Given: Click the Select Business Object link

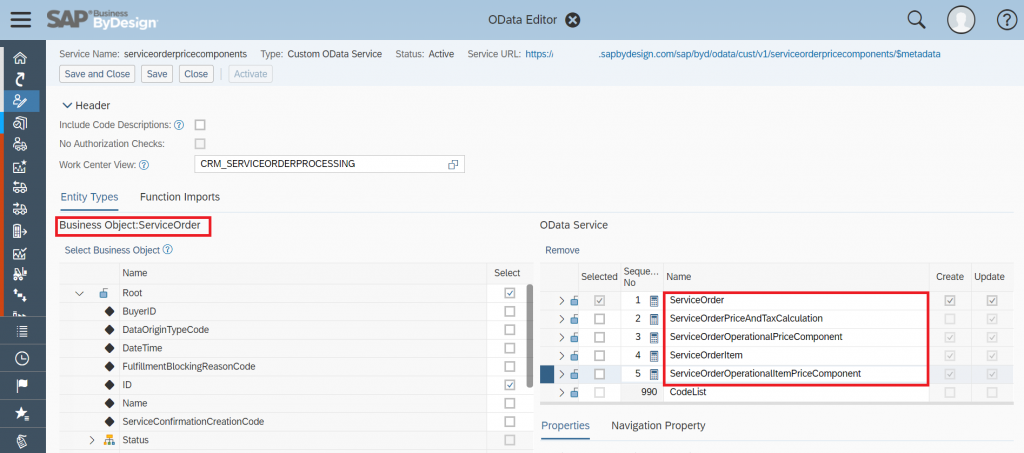Looking at the screenshot, I should point(112,250).
